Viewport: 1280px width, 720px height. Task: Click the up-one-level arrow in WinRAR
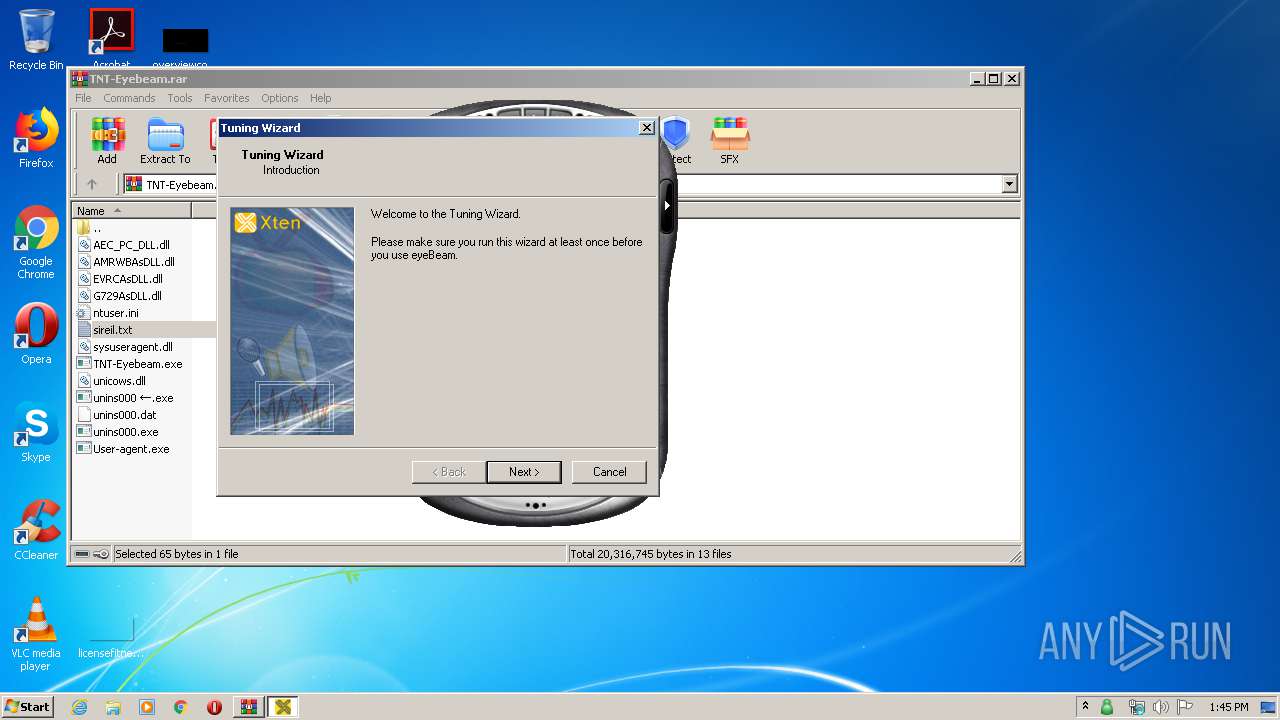point(92,184)
